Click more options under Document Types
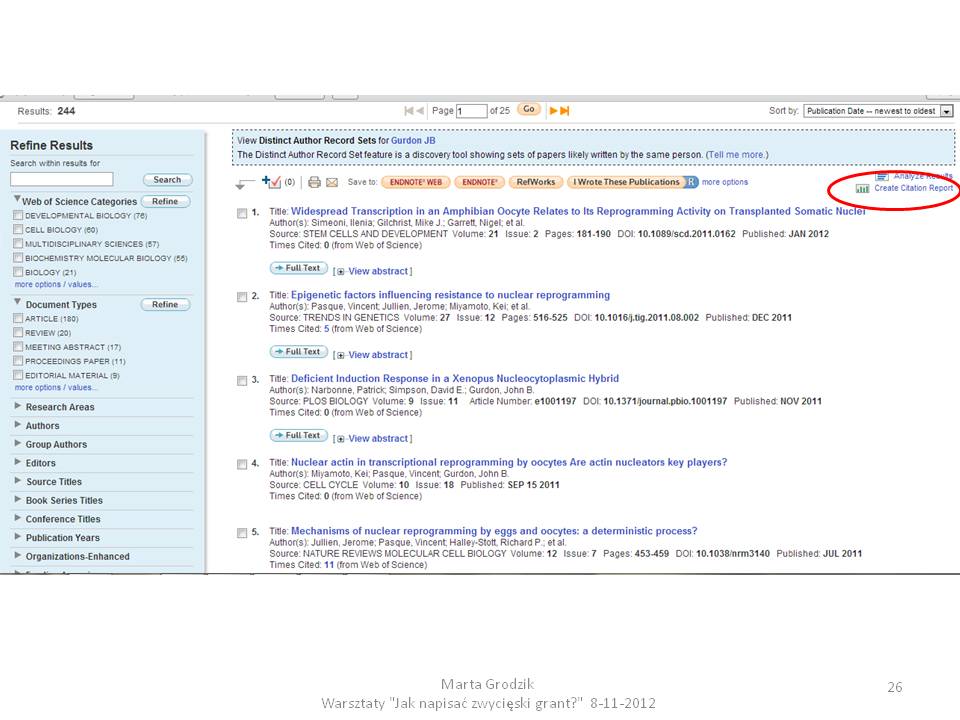Screen dimensions: 960x720 coord(56,388)
